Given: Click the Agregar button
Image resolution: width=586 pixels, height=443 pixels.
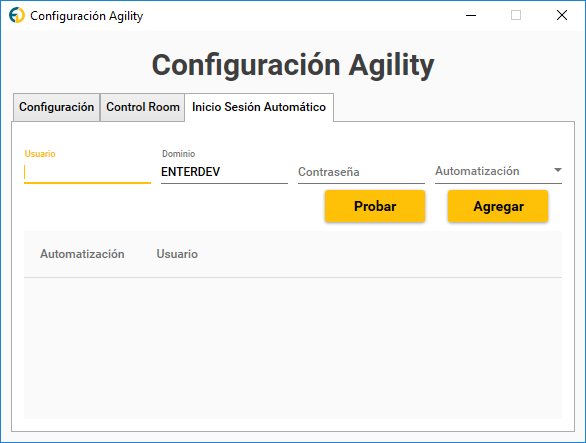Looking at the screenshot, I should tap(498, 206).
